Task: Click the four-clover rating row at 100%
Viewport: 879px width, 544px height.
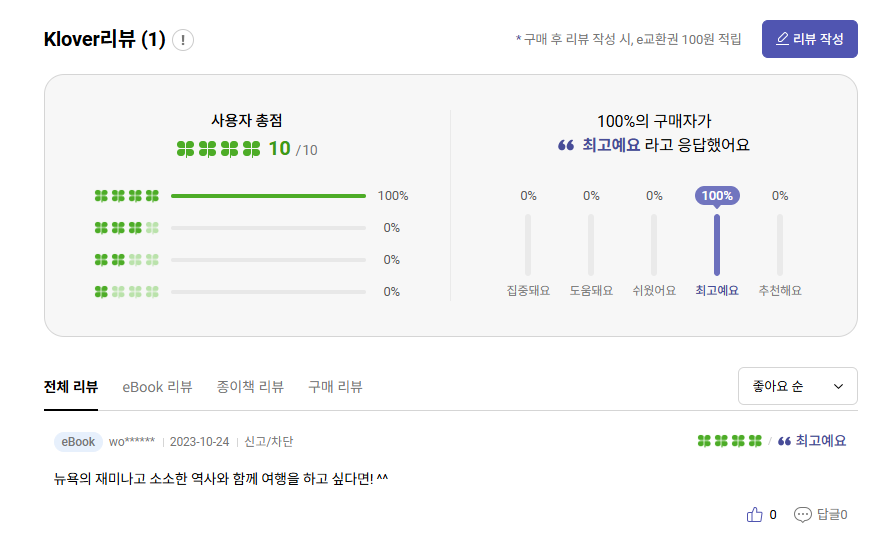Action: [127, 196]
